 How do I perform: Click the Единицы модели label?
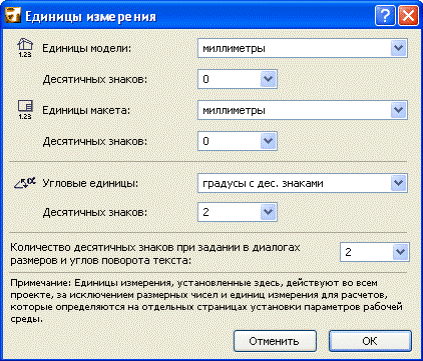(87, 48)
